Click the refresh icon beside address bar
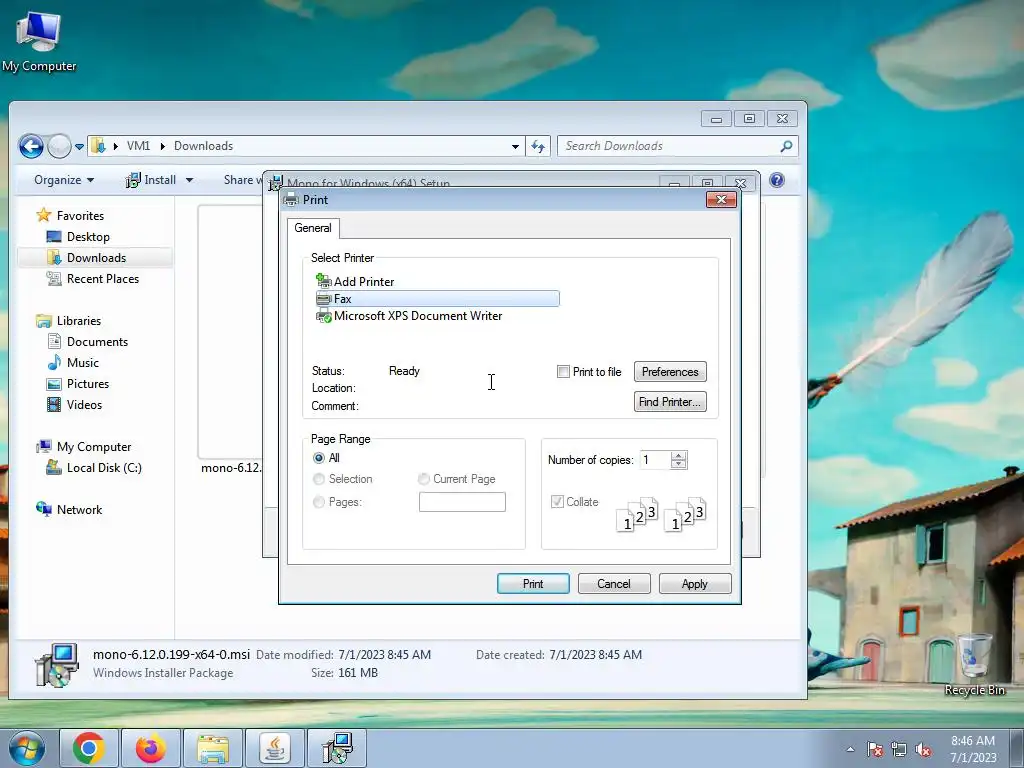Image resolution: width=1024 pixels, height=768 pixels. 538,146
